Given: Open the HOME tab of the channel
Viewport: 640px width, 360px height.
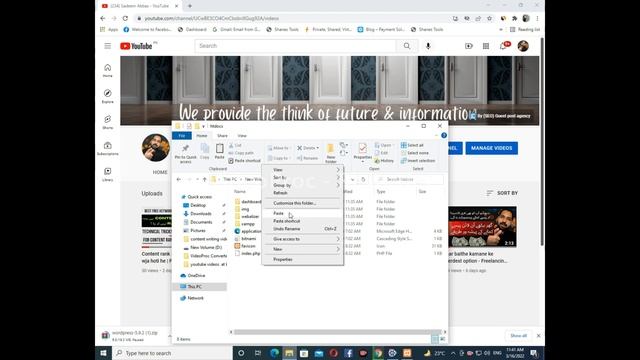Looking at the screenshot, I should pos(160,172).
